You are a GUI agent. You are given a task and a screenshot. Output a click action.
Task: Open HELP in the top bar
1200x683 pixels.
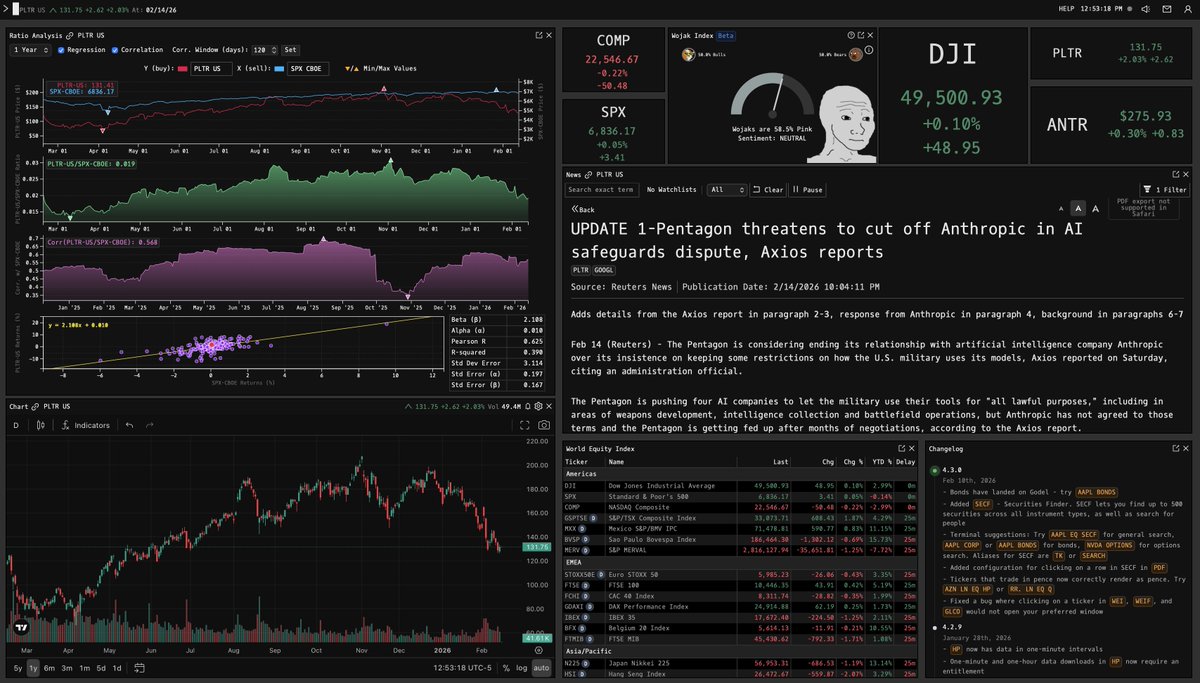(x=1068, y=9)
